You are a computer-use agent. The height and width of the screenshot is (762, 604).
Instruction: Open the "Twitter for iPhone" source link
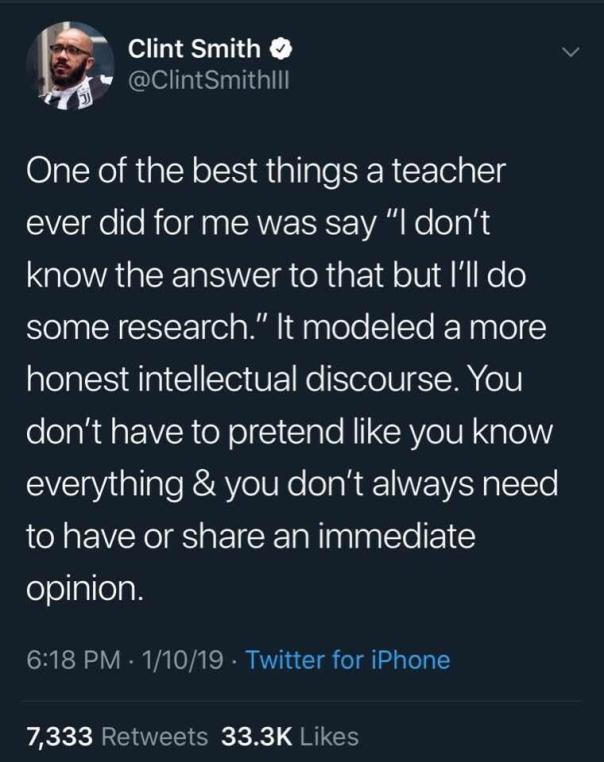pos(347,660)
